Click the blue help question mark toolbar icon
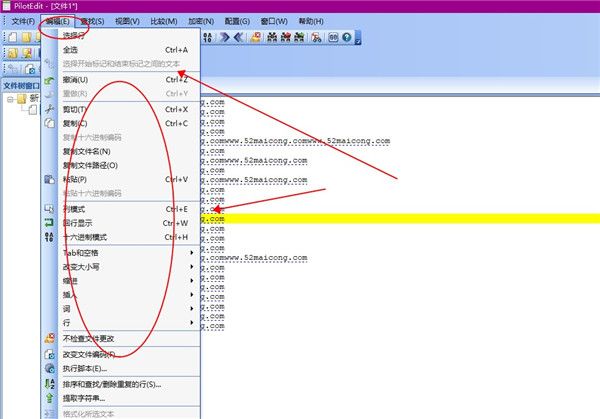Image resolution: width=600 pixels, height=419 pixels. (x=346, y=38)
